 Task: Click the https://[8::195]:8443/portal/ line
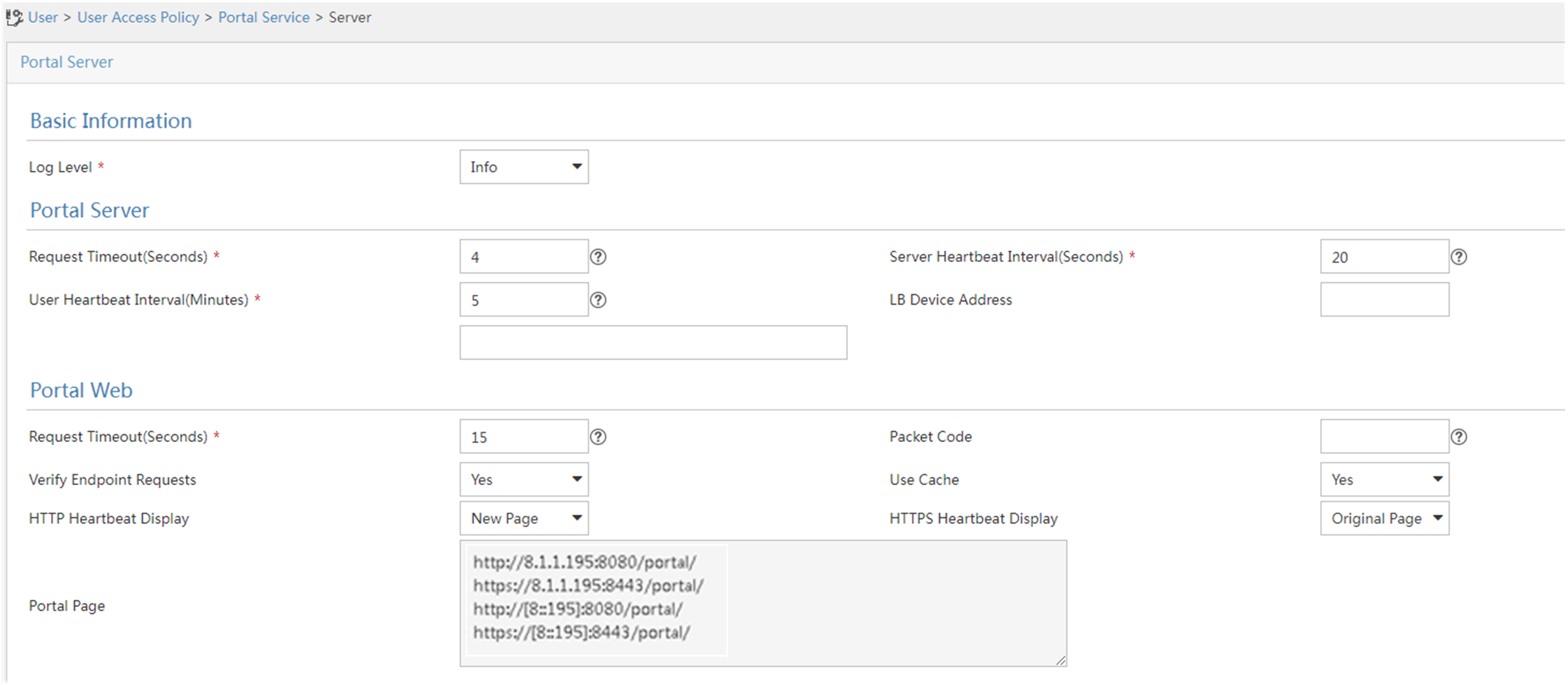point(582,633)
